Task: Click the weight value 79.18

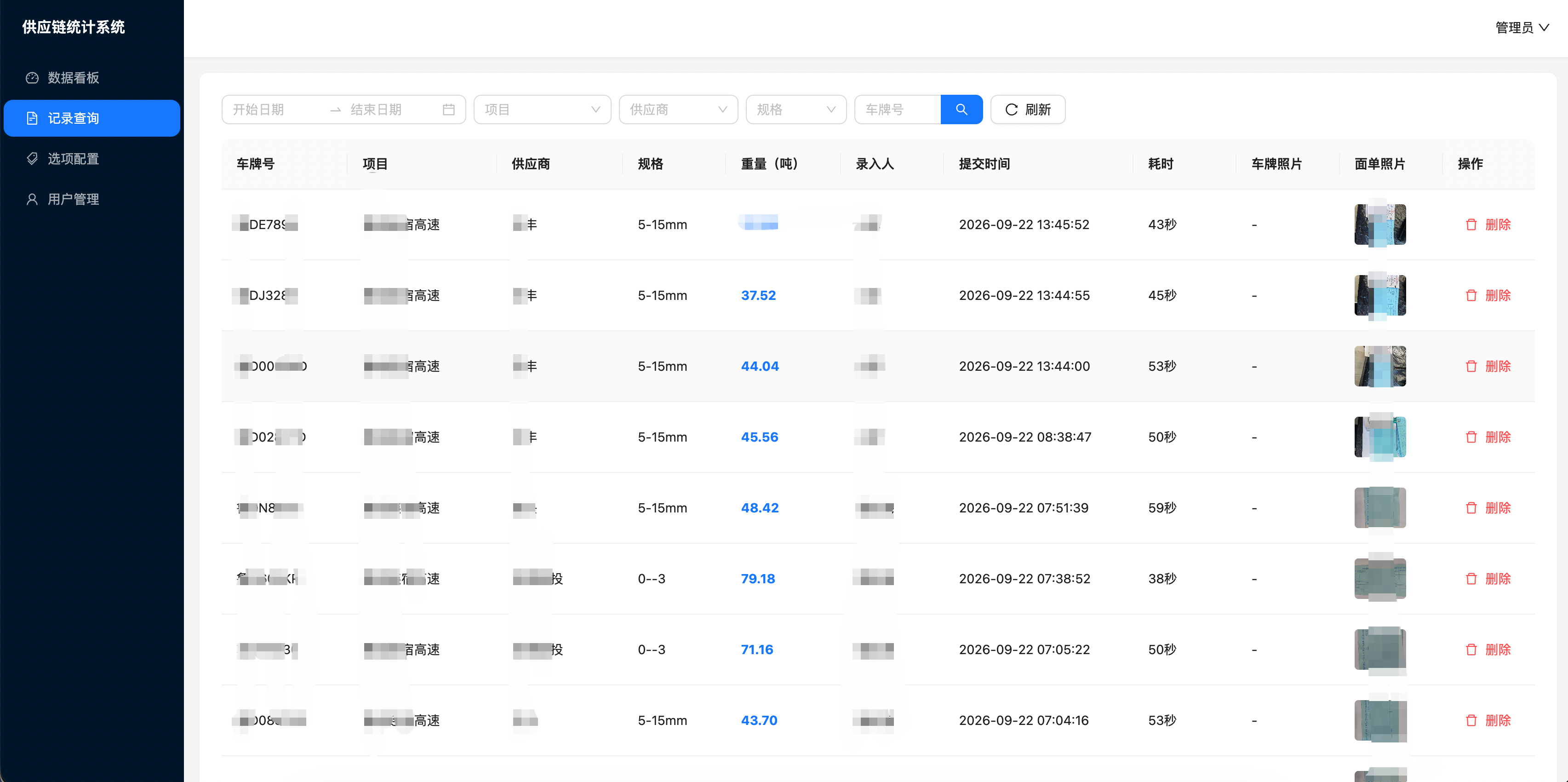Action: coord(758,579)
